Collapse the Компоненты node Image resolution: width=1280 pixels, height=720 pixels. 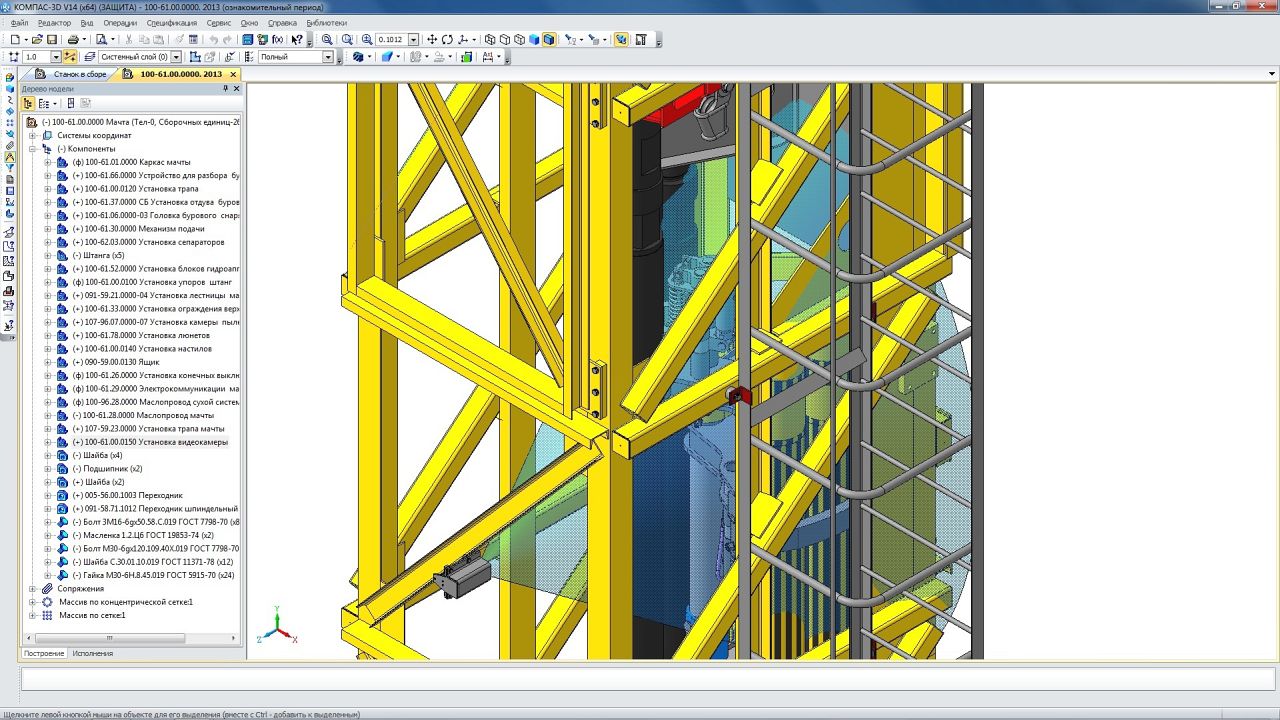click(x=33, y=148)
